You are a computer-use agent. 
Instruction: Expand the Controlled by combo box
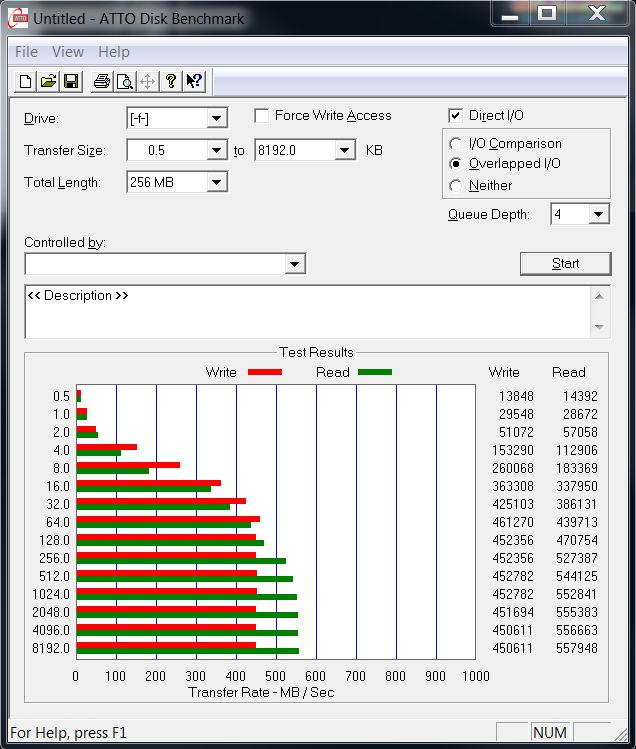(294, 264)
